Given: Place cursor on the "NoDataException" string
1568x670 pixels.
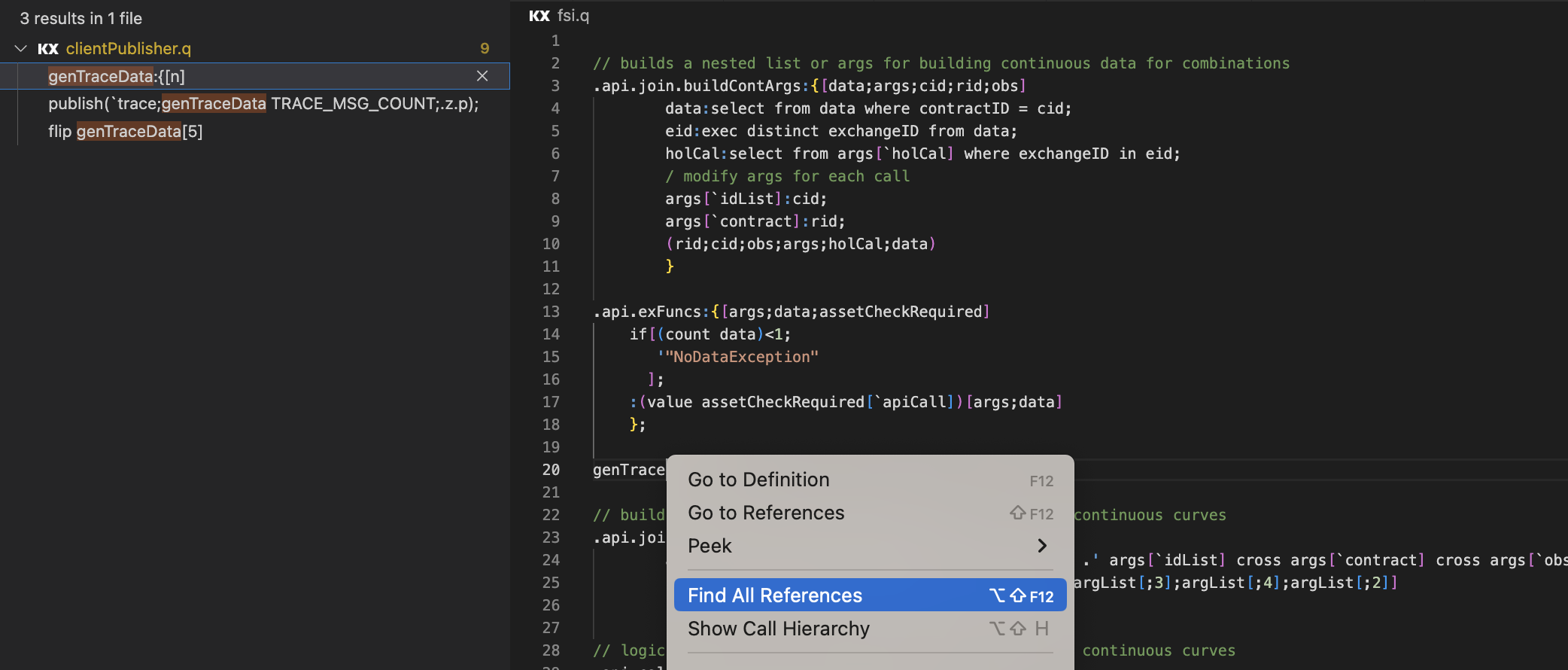Looking at the screenshot, I should [x=741, y=357].
